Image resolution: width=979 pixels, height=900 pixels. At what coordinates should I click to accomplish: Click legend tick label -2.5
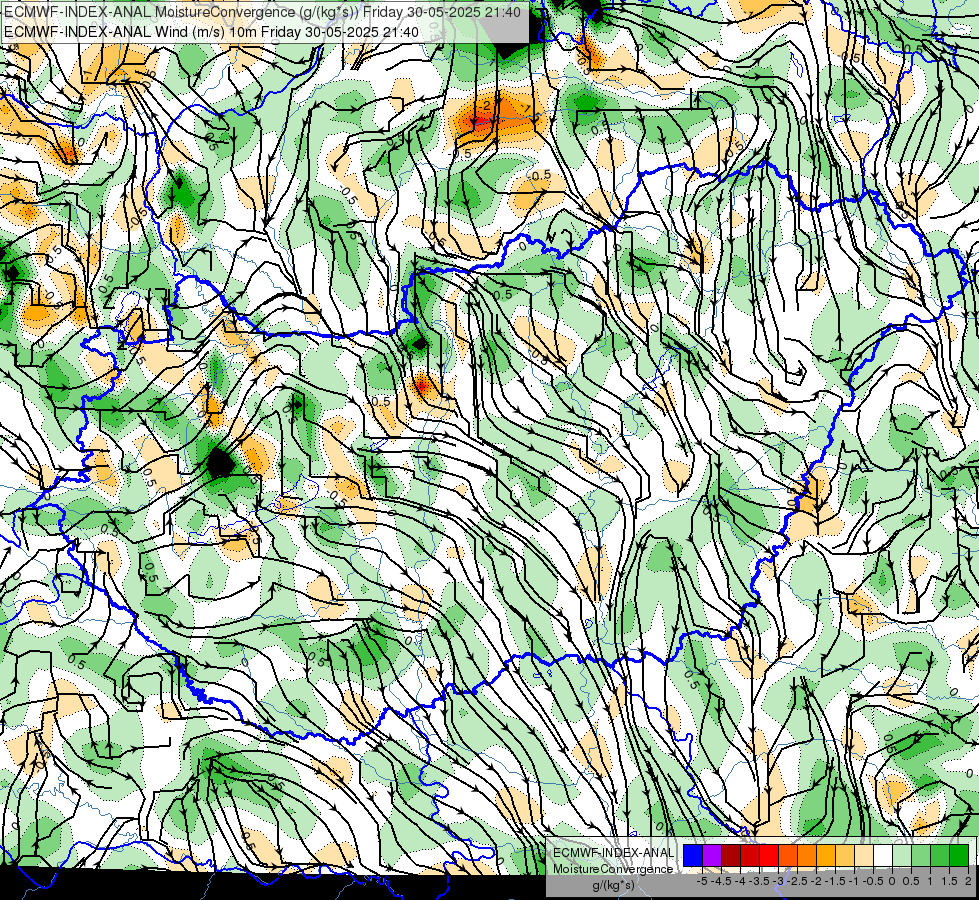point(795,881)
